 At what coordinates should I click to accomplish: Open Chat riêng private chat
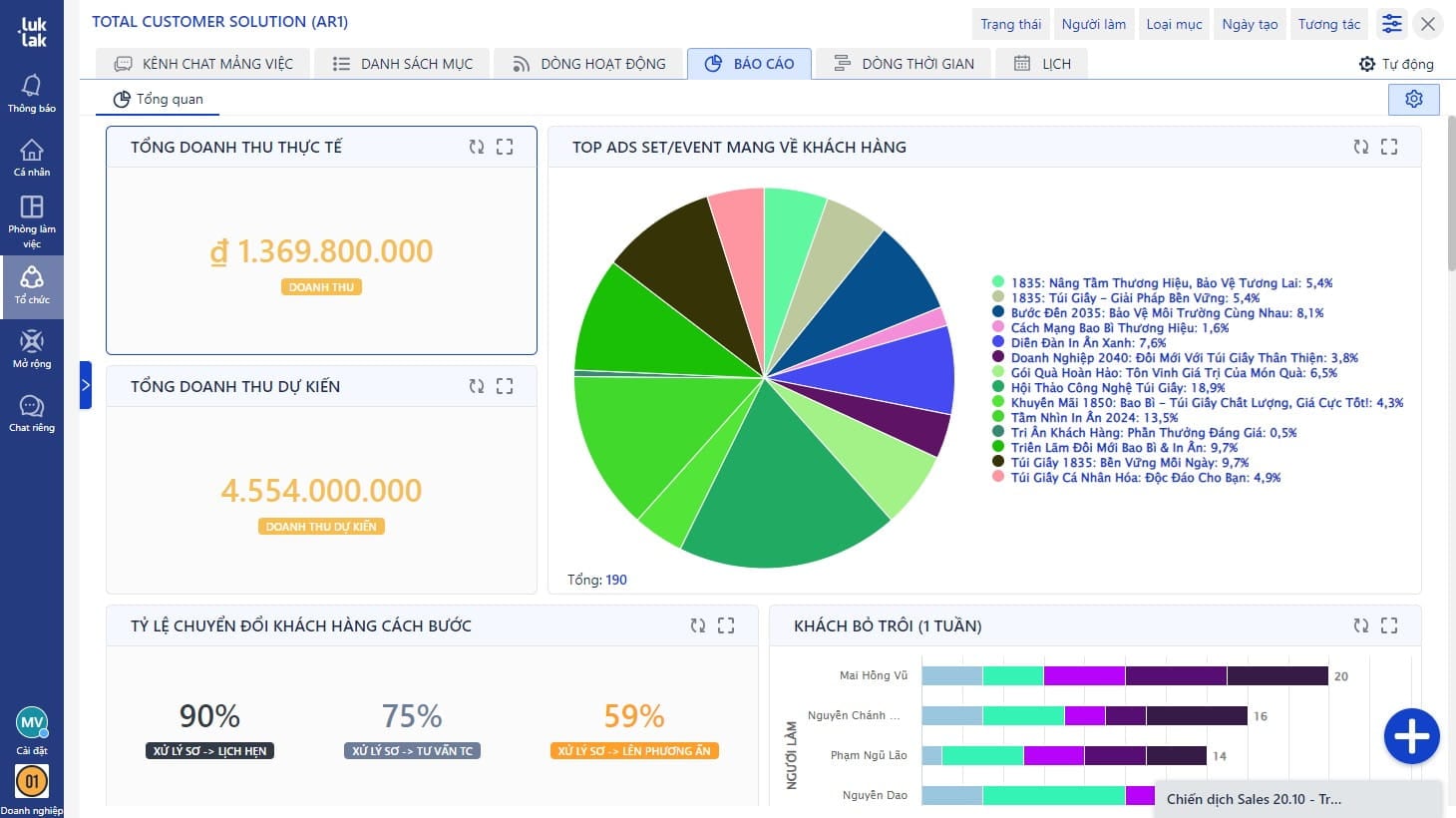(x=32, y=412)
